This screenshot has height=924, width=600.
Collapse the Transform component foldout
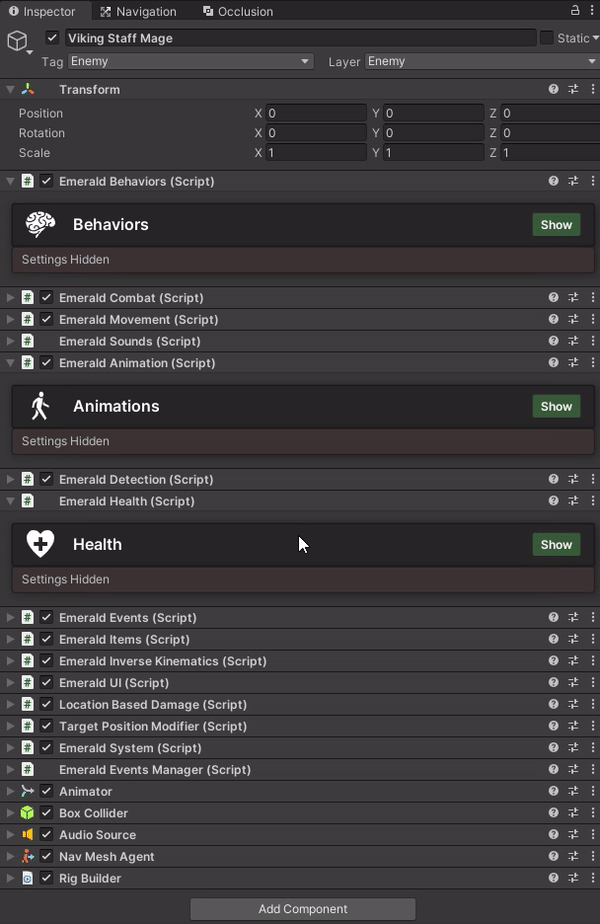[10, 89]
